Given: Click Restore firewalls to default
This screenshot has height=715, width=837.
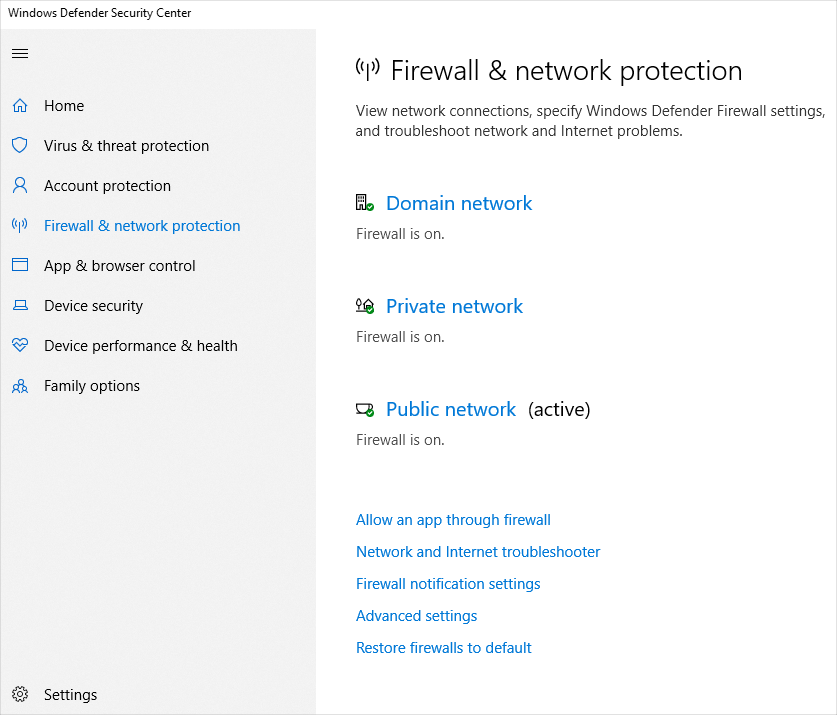Looking at the screenshot, I should point(444,648).
